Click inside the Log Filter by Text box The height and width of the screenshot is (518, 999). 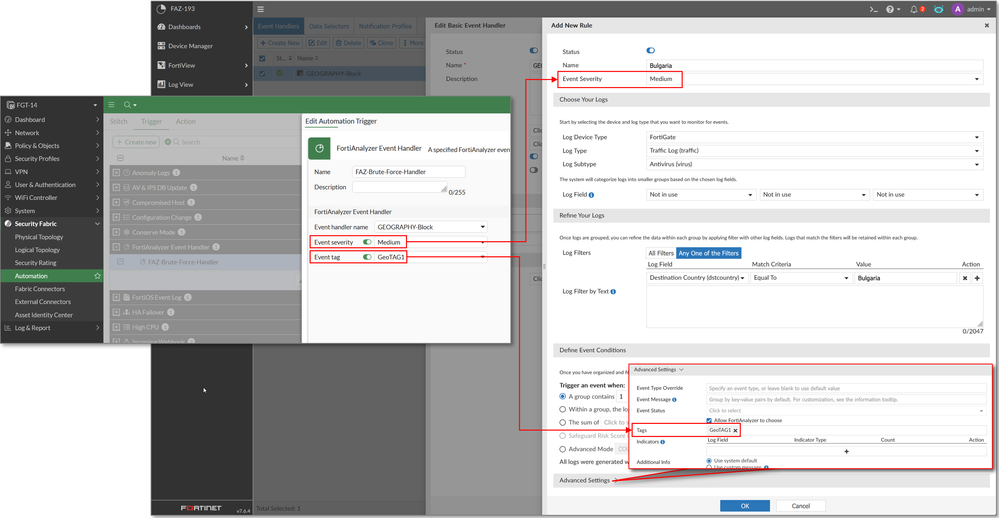click(x=814, y=306)
